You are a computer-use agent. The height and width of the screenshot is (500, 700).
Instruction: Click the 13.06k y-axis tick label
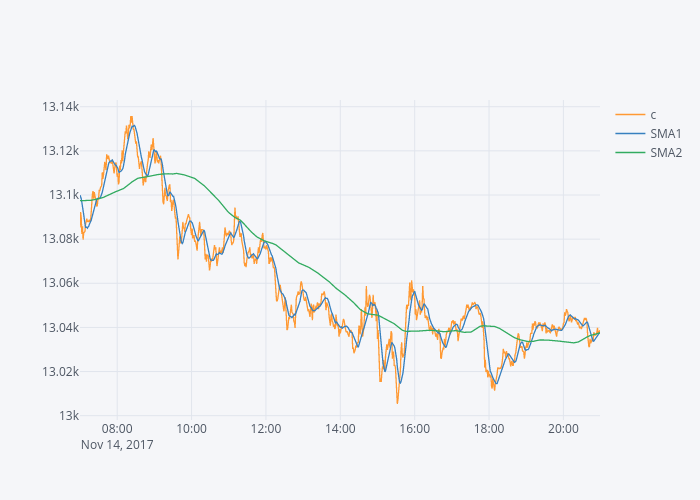point(60,283)
